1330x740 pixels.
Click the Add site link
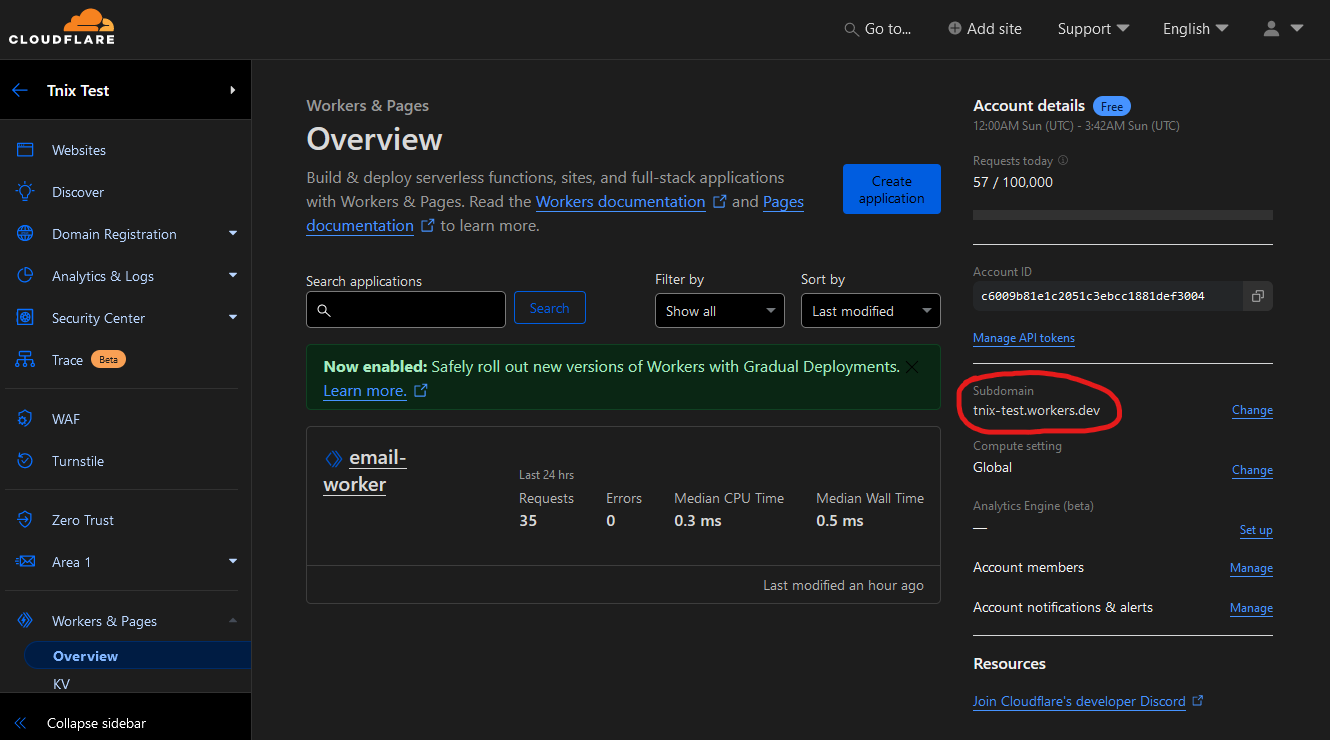985,29
